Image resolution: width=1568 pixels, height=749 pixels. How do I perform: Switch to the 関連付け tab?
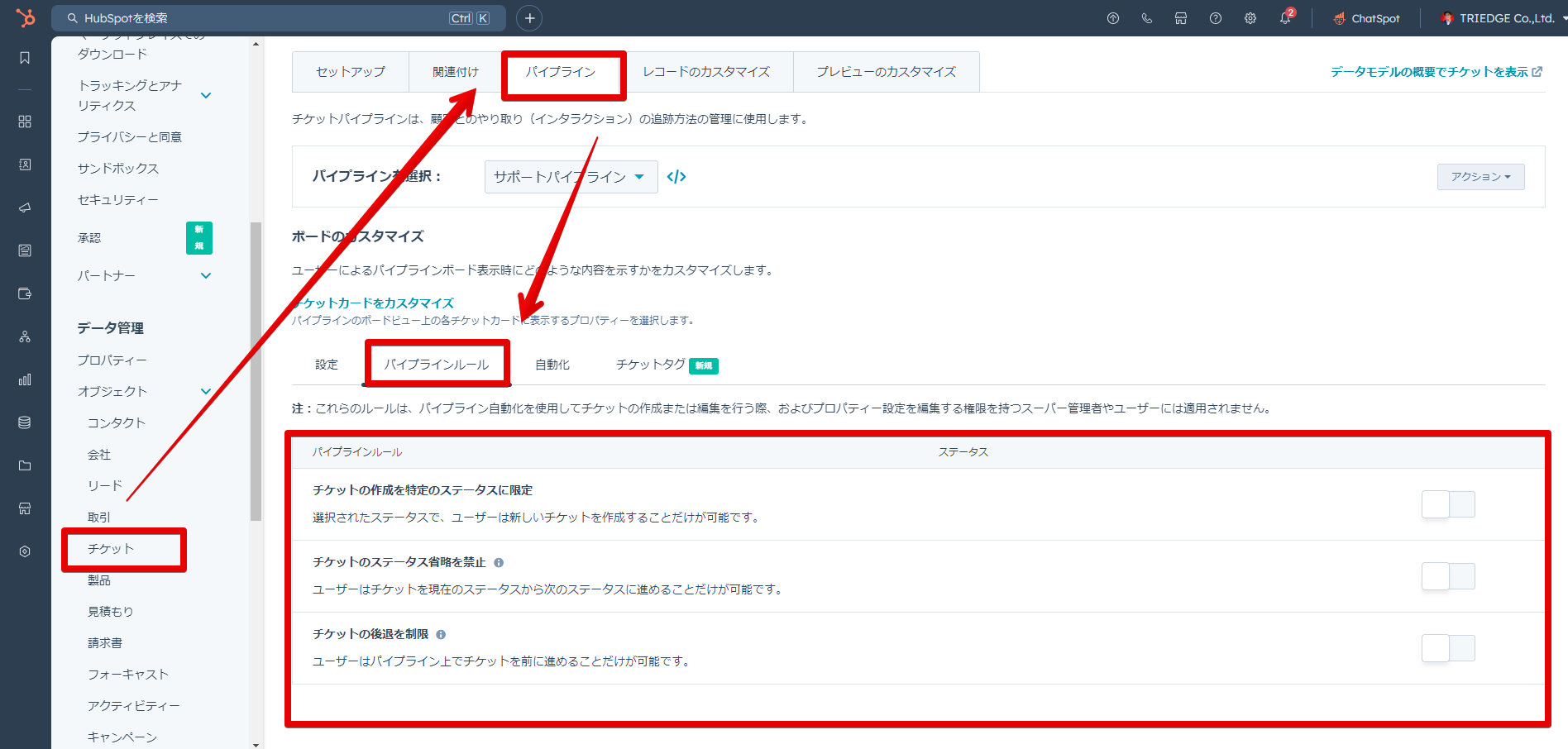(x=456, y=72)
